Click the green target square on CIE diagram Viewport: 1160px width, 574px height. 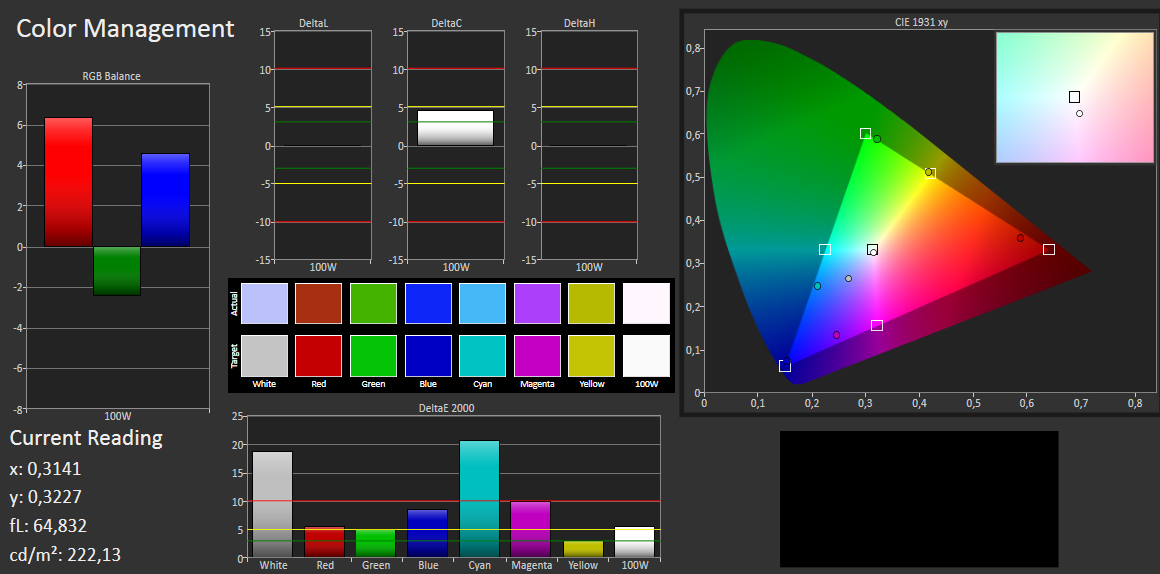[x=866, y=133]
